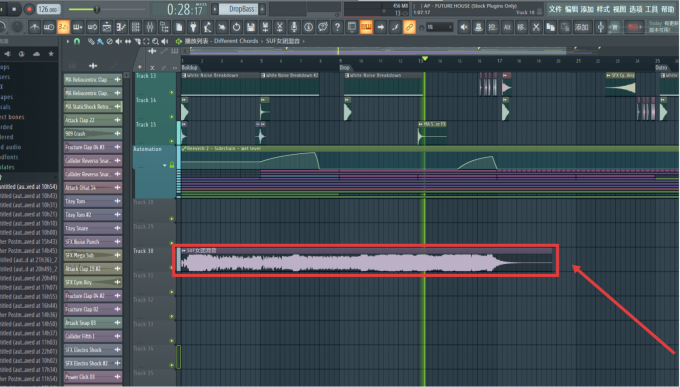Click the undo history circular arrow icon
The width and height of the screenshot is (680, 387).
coord(236,27)
